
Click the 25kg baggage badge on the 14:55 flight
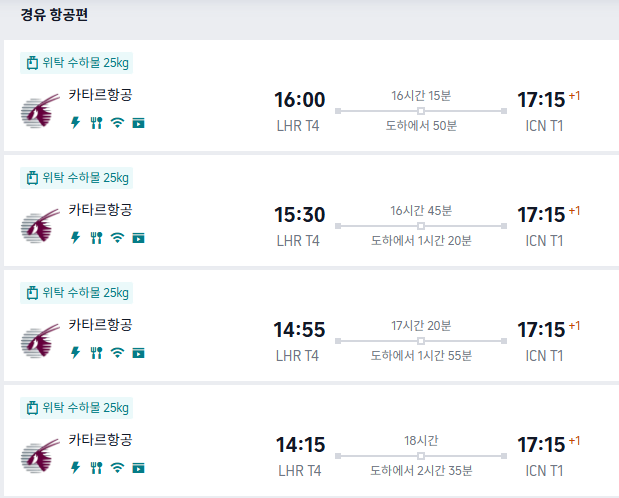77,293
